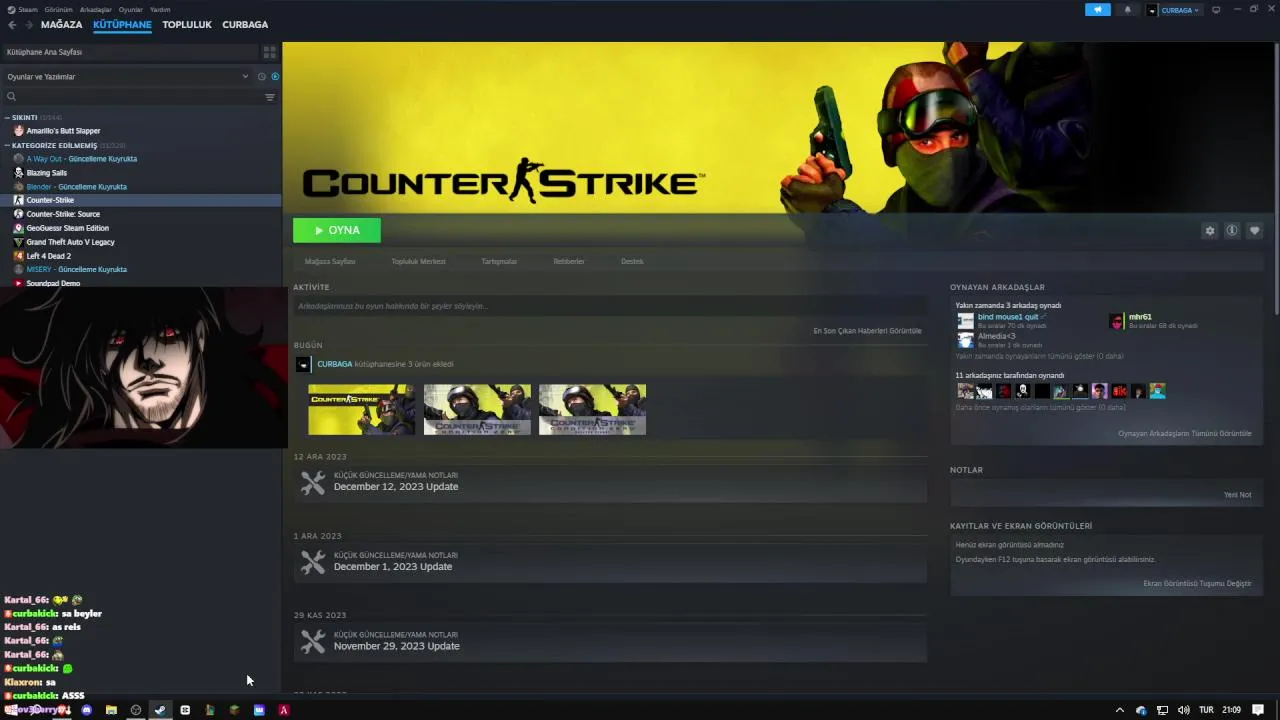Open the Oyunlar menu
The width and height of the screenshot is (1280, 720).
pos(131,9)
